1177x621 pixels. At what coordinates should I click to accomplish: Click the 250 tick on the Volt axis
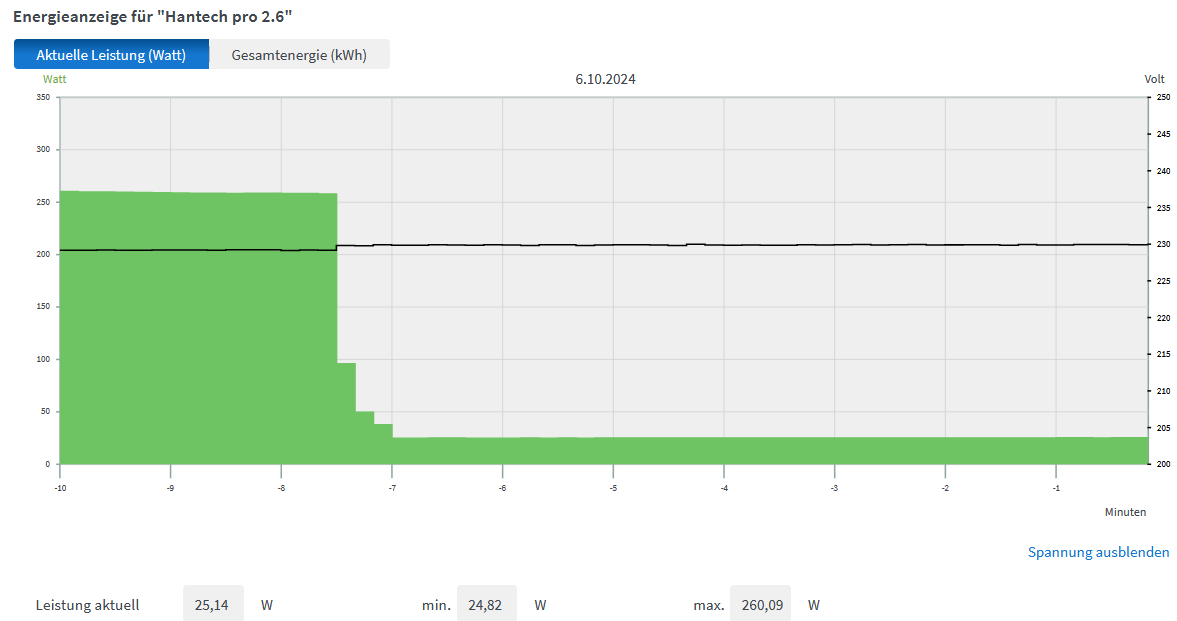[x=1163, y=97]
